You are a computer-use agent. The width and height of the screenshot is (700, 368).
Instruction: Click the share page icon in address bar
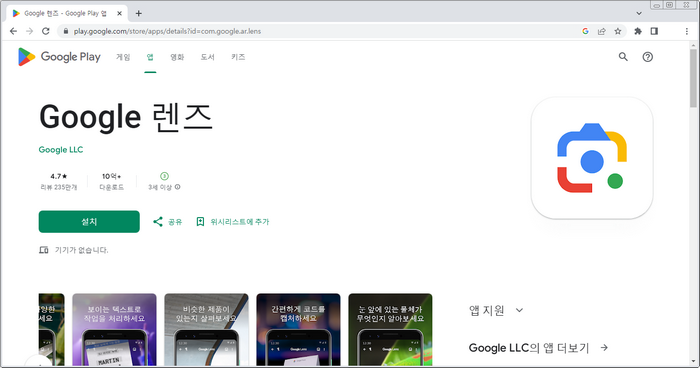coord(601,31)
